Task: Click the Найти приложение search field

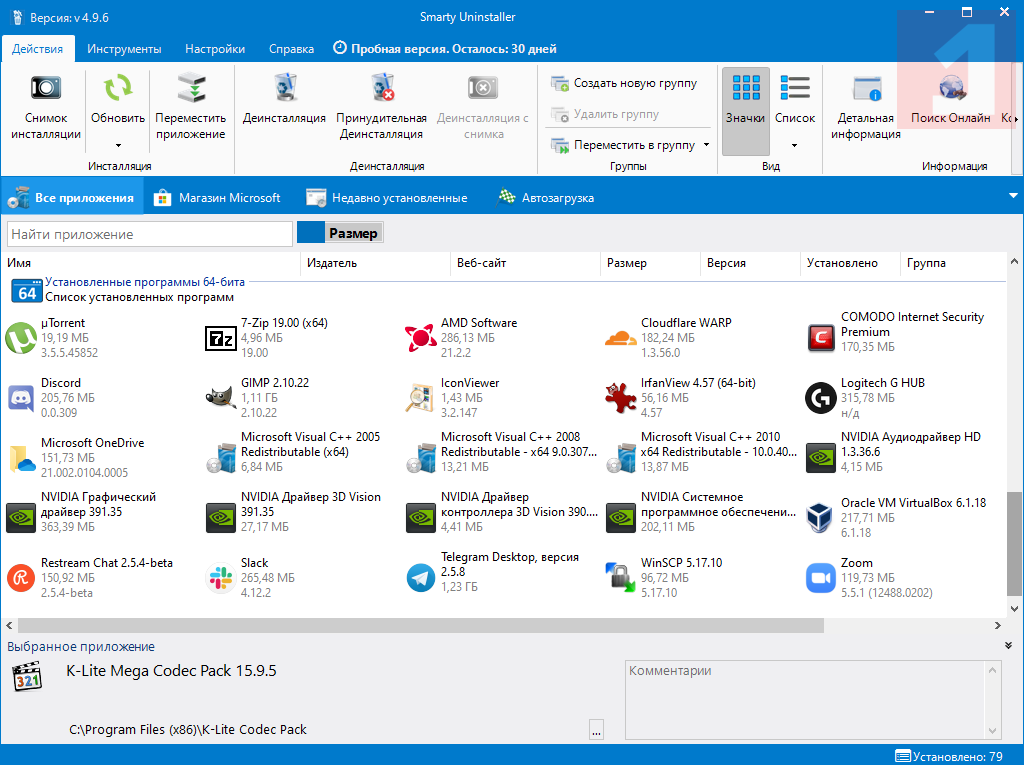Action: (150, 234)
